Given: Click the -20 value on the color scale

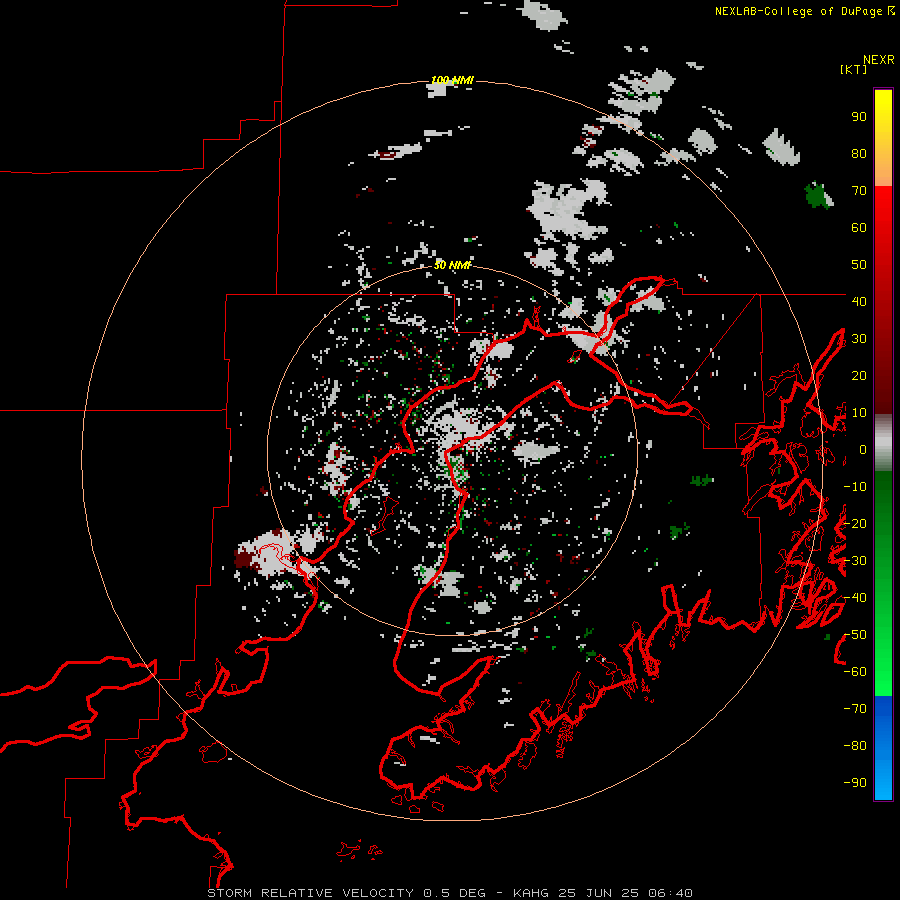Looking at the screenshot, I should point(855,523).
